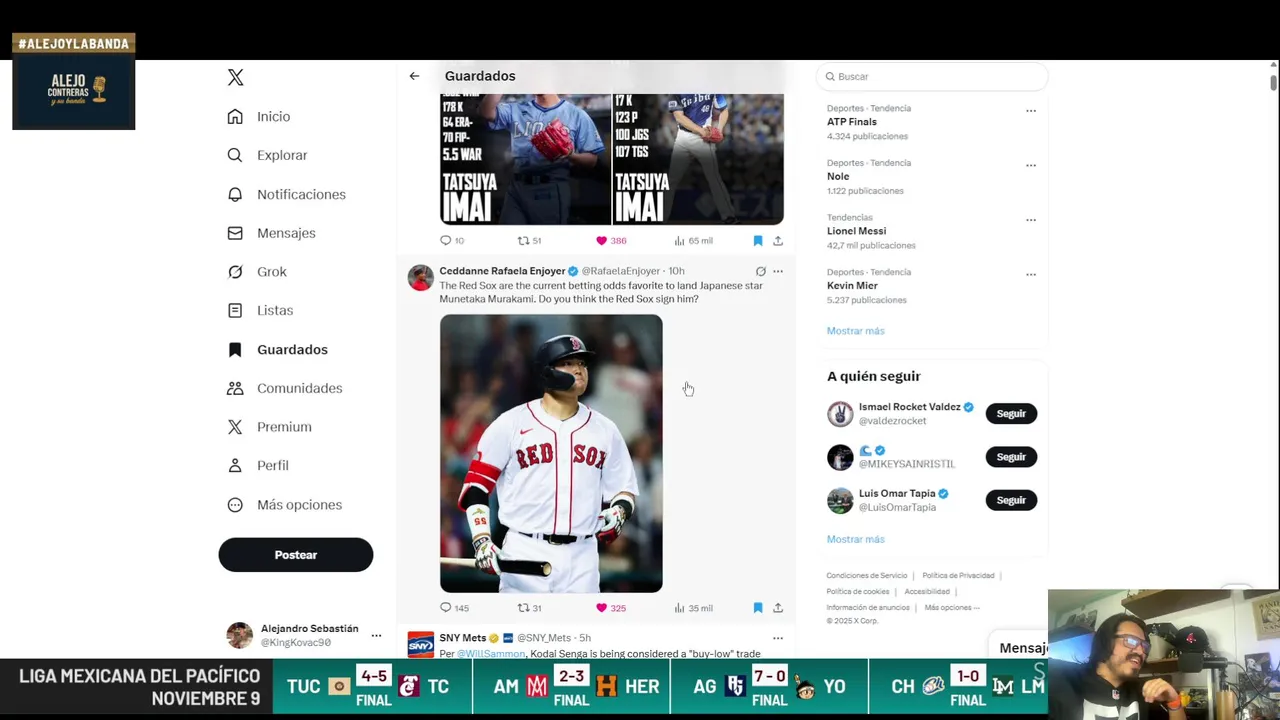Image resolution: width=1280 pixels, height=720 pixels.
Task: Open Luis Omar Tapia avatar
Action: point(840,500)
